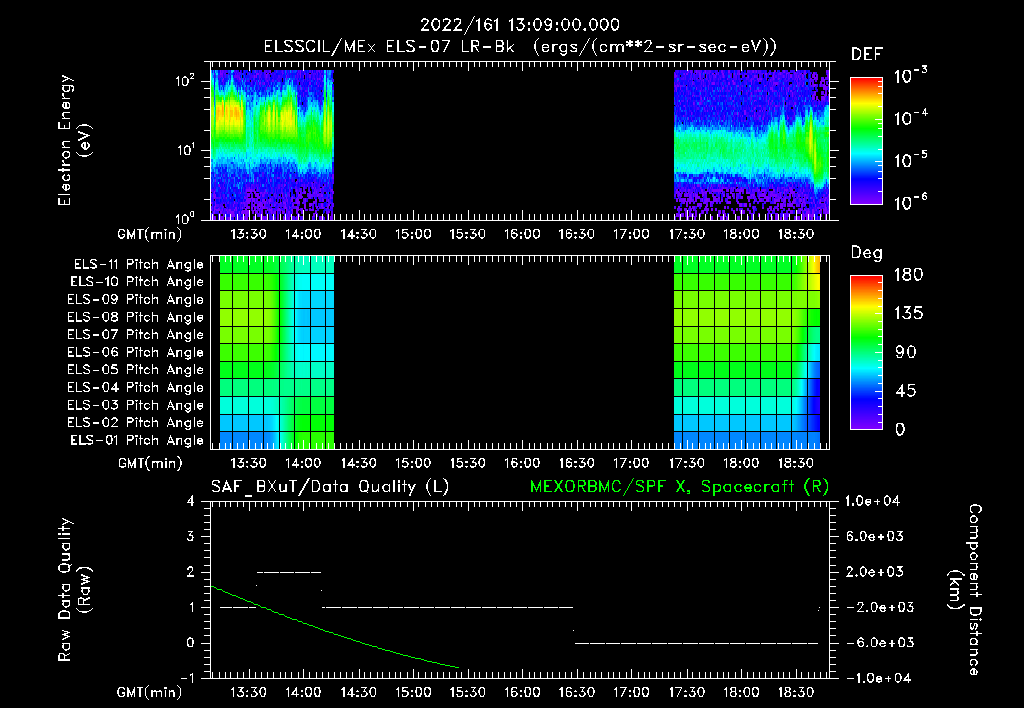Select the ELS-02 Pitch Angle row label

136,423
